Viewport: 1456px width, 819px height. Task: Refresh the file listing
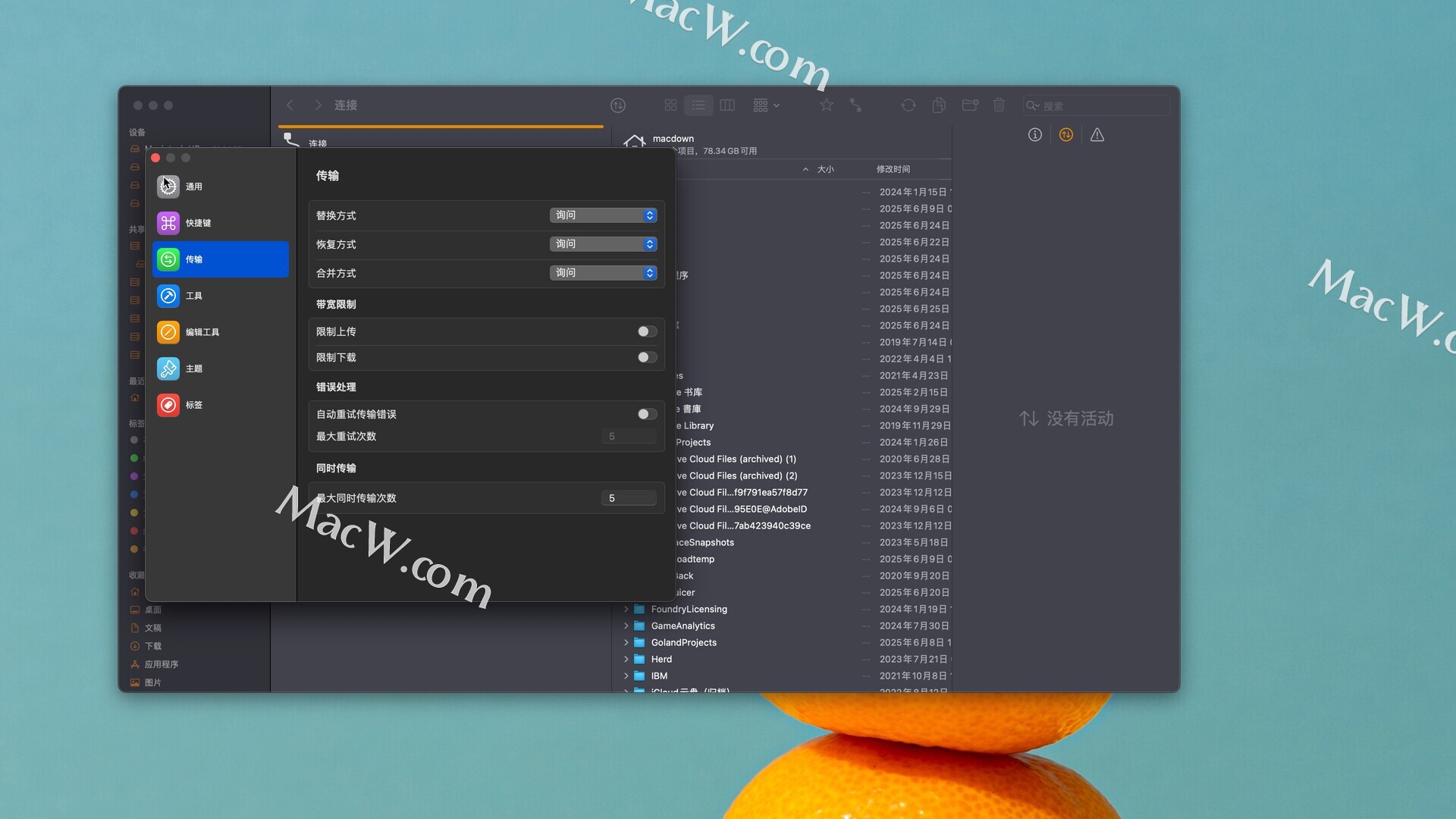point(908,105)
